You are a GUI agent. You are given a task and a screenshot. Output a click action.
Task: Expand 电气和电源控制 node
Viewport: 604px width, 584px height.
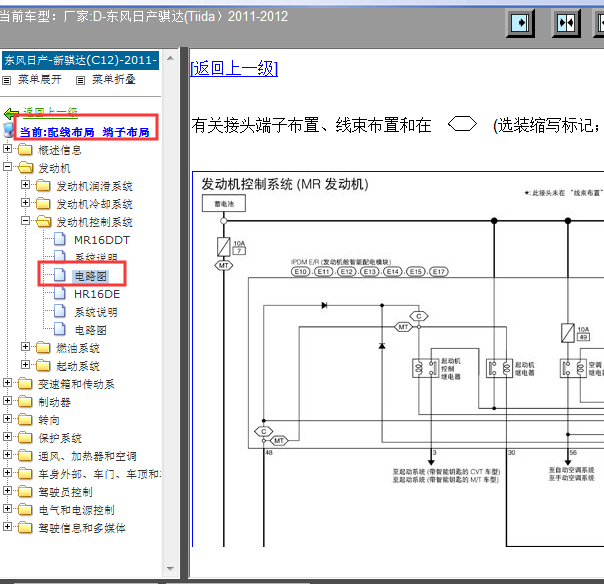tap(7, 508)
